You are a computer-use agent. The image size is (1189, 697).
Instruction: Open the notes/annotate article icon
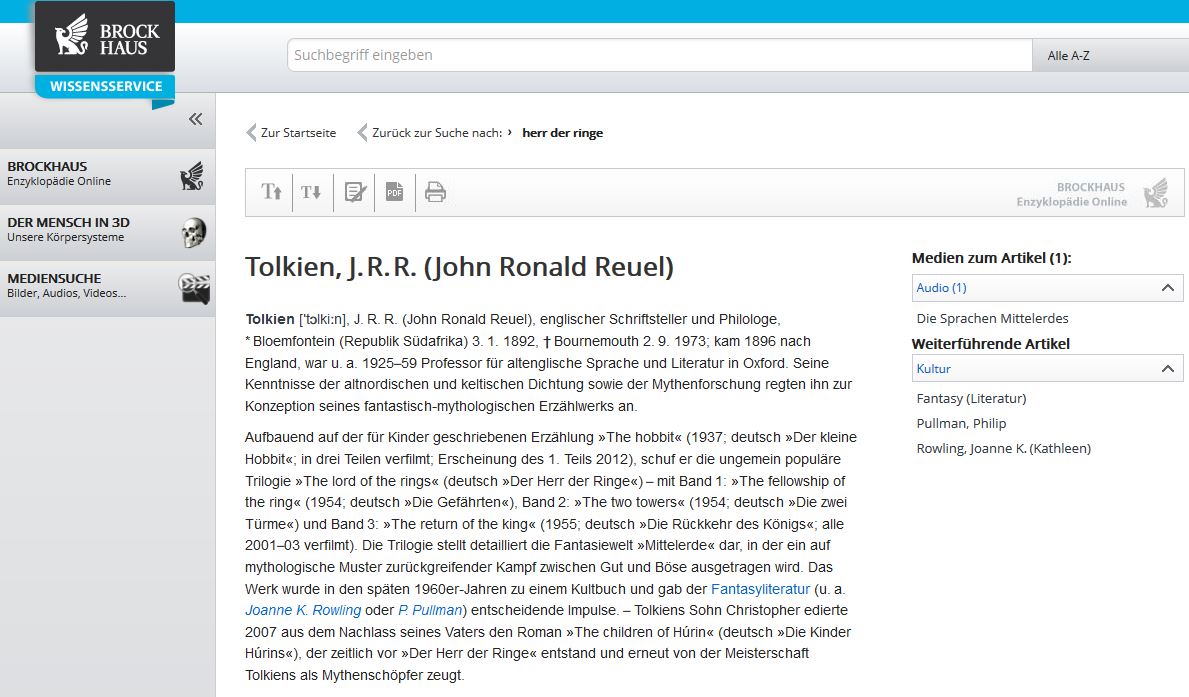pos(355,192)
